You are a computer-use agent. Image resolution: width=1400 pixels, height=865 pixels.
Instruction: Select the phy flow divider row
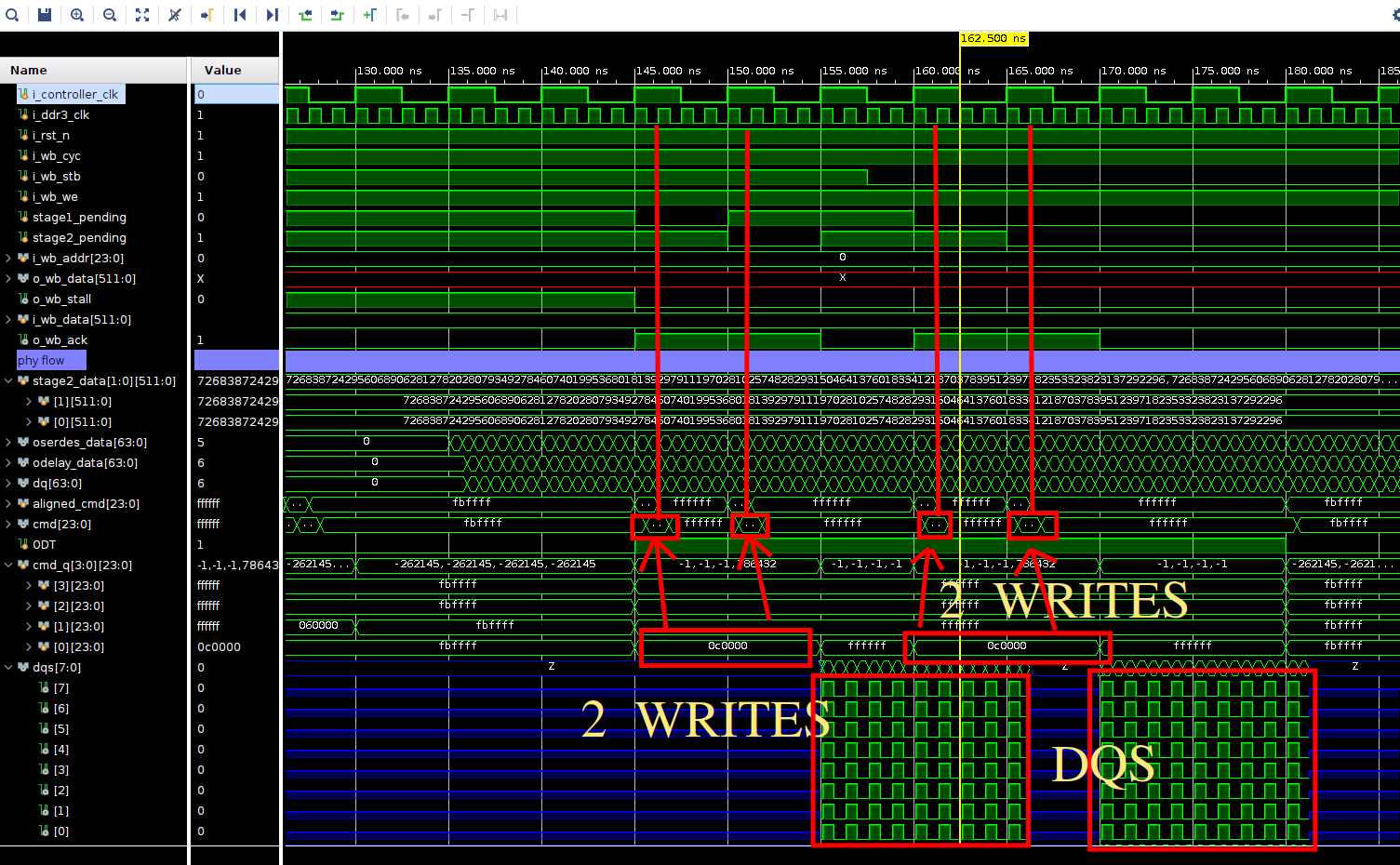(51, 361)
